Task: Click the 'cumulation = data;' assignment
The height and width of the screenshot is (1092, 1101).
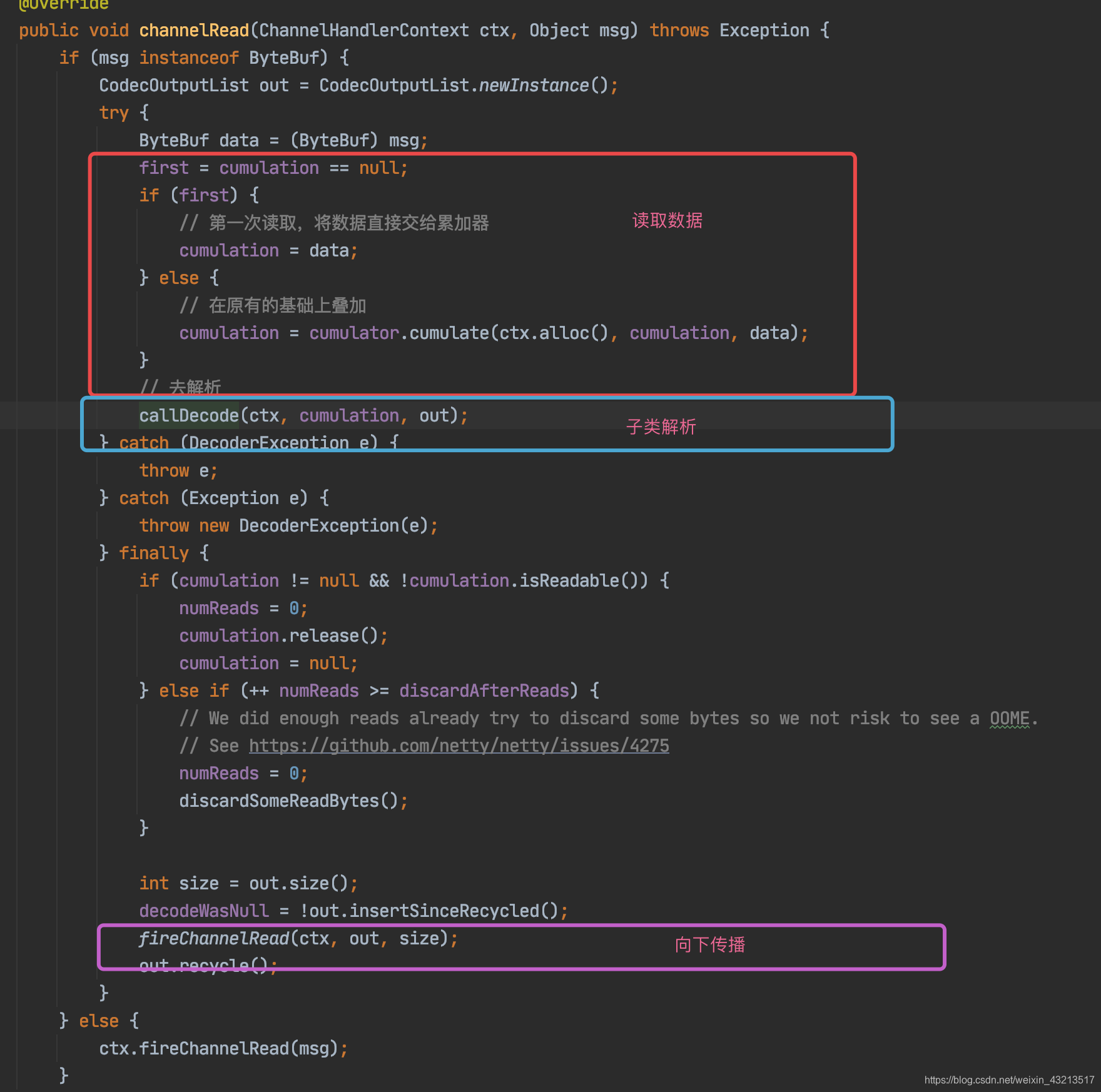Action: point(268,250)
